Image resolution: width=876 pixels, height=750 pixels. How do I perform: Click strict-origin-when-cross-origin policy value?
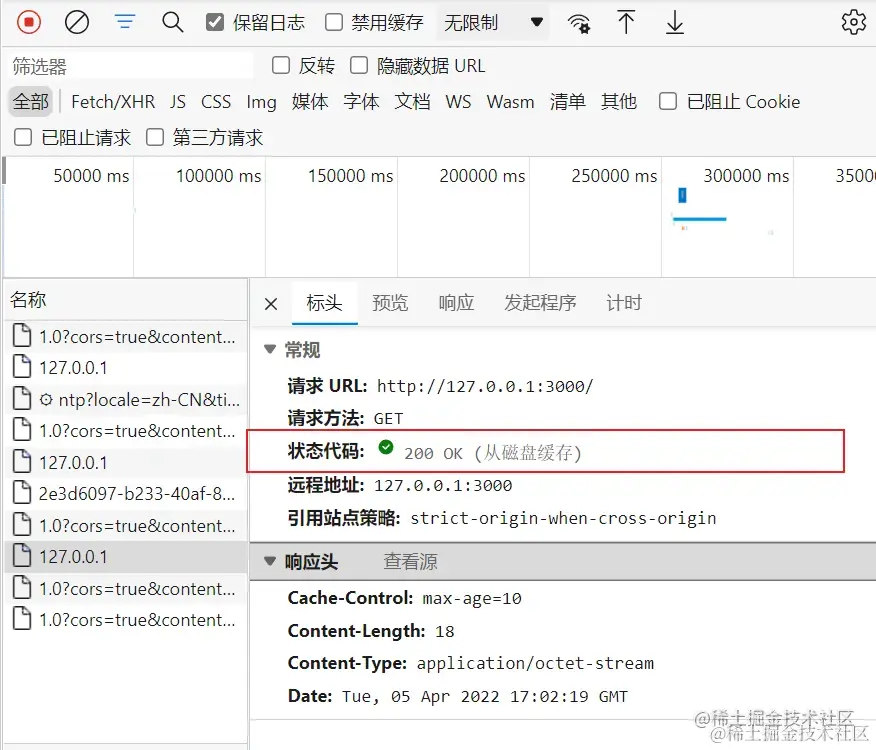click(563, 519)
